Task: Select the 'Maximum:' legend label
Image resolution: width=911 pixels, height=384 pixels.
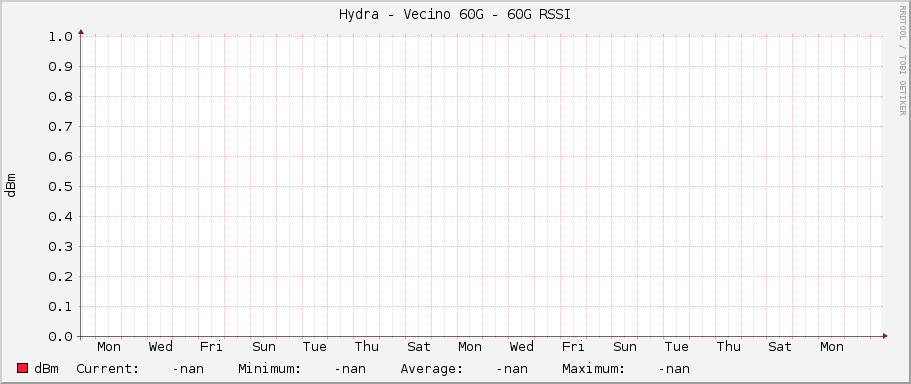Action: pyautogui.click(x=594, y=369)
